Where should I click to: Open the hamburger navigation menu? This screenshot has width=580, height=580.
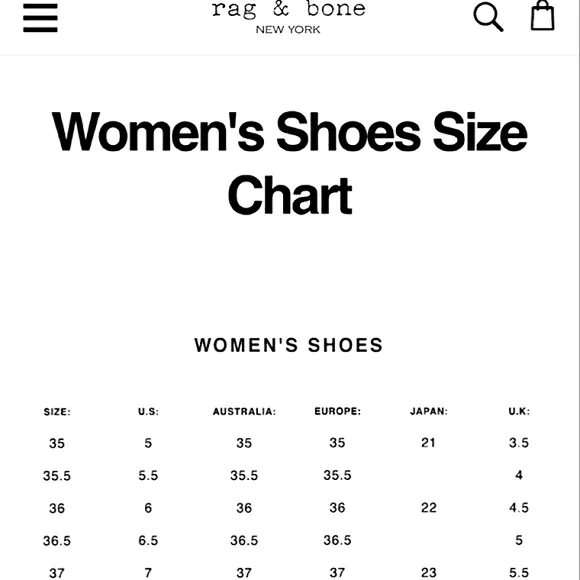[40, 18]
